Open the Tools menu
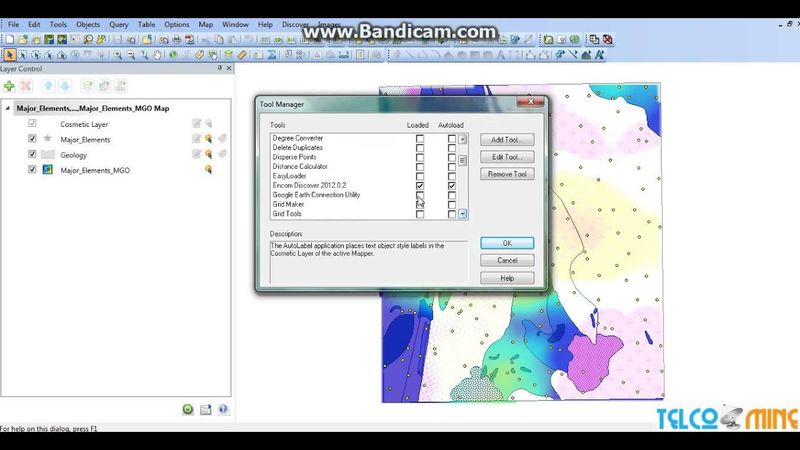The width and height of the screenshot is (800, 450). pyautogui.click(x=58, y=24)
